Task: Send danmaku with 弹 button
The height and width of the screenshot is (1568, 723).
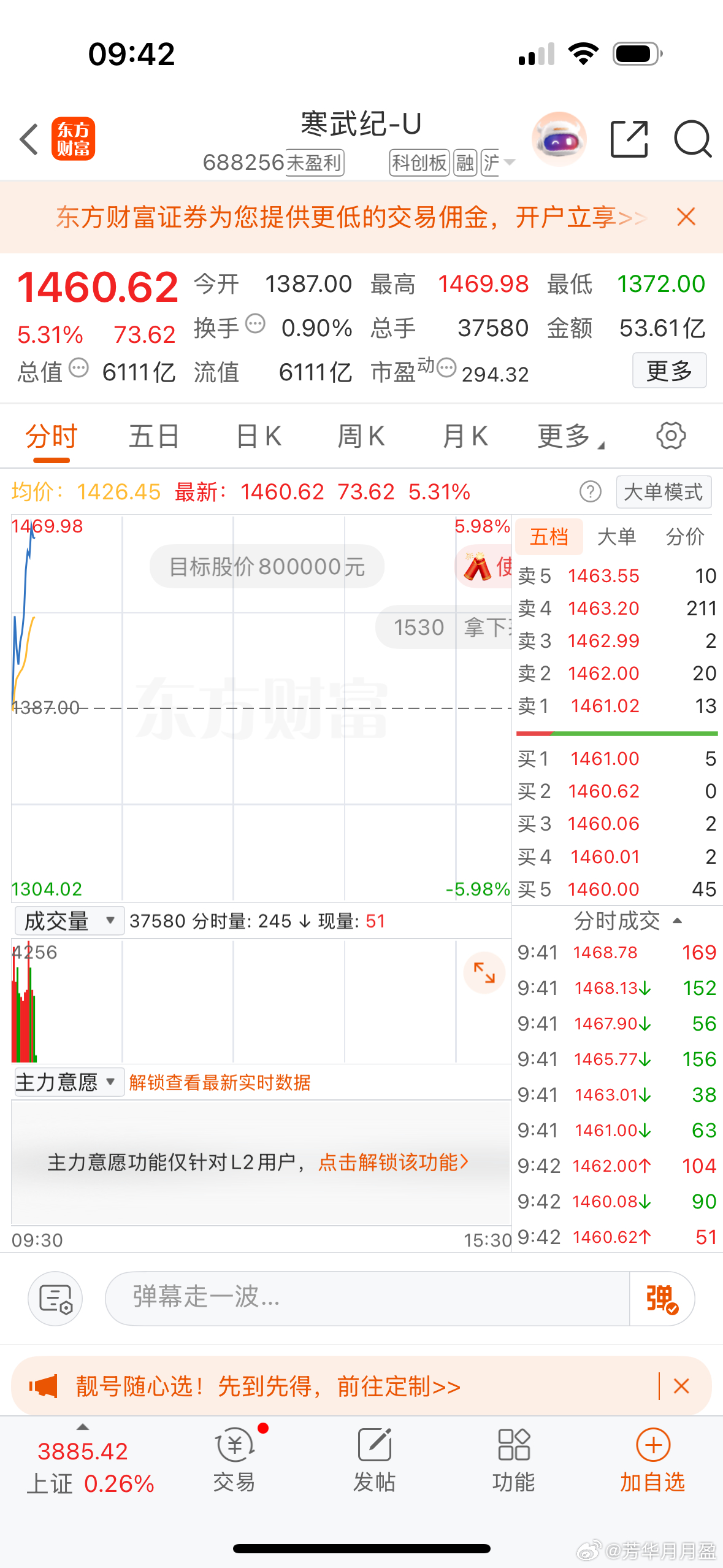Action: [662, 1299]
